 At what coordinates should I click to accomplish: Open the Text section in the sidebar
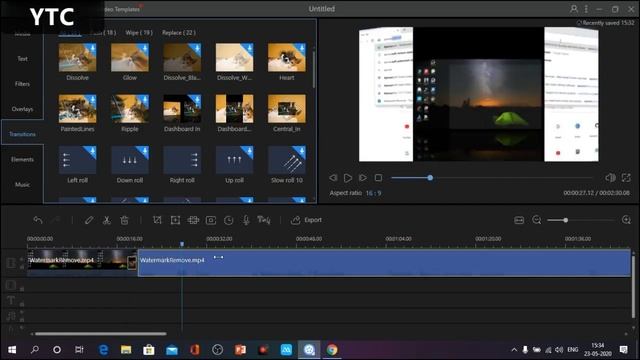click(22, 59)
